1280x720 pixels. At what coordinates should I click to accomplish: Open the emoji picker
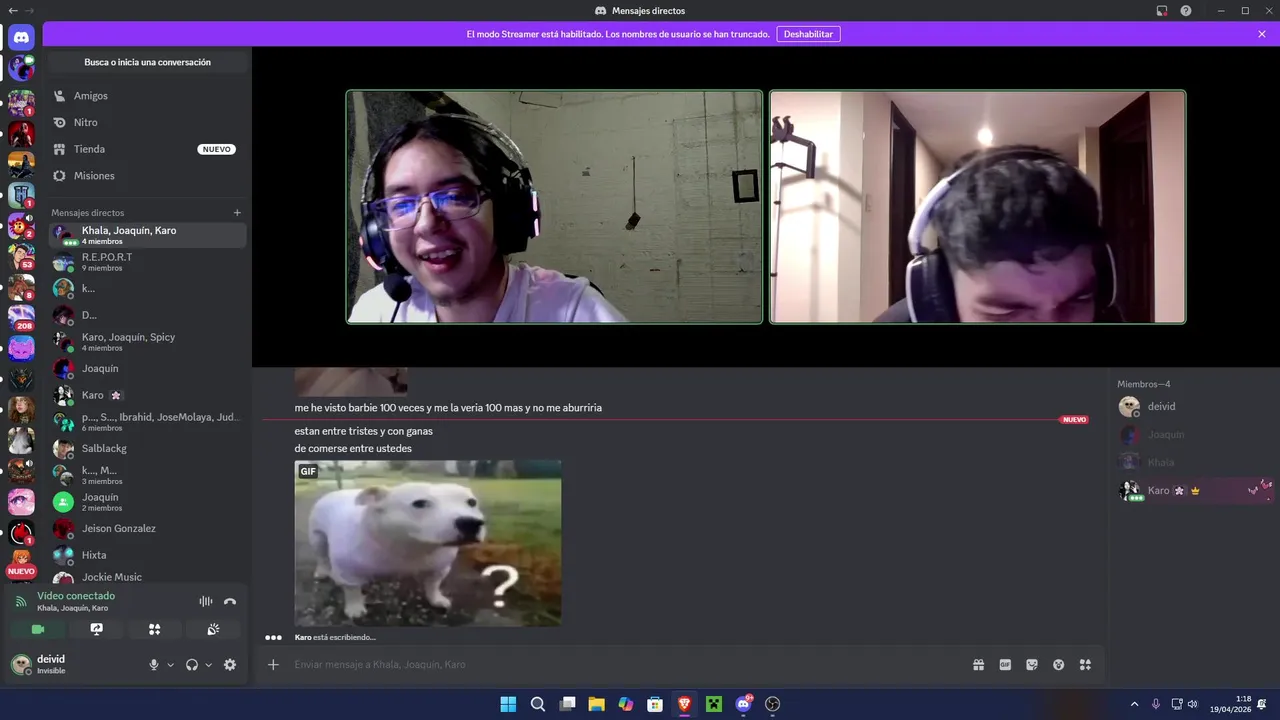(1059, 665)
